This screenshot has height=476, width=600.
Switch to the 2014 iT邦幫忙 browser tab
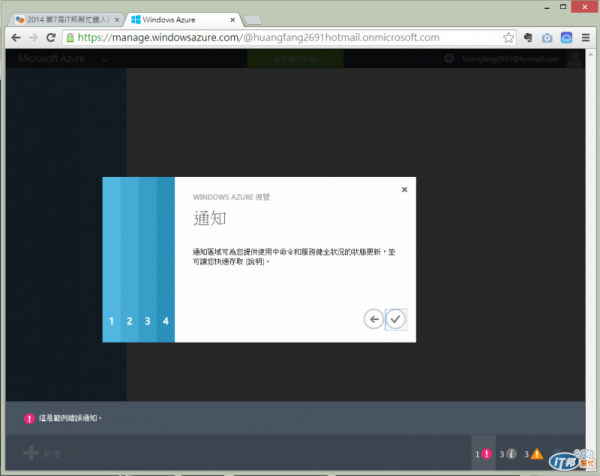click(x=64, y=20)
